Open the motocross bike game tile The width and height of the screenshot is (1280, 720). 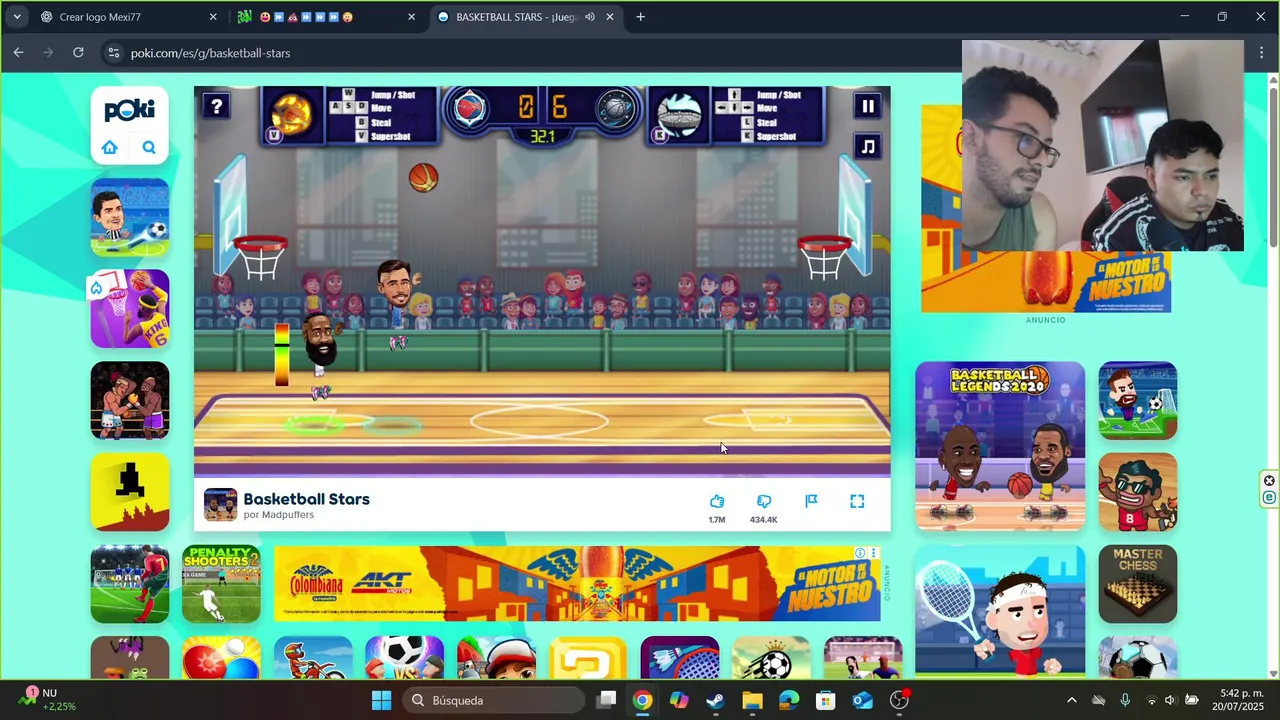point(313,658)
